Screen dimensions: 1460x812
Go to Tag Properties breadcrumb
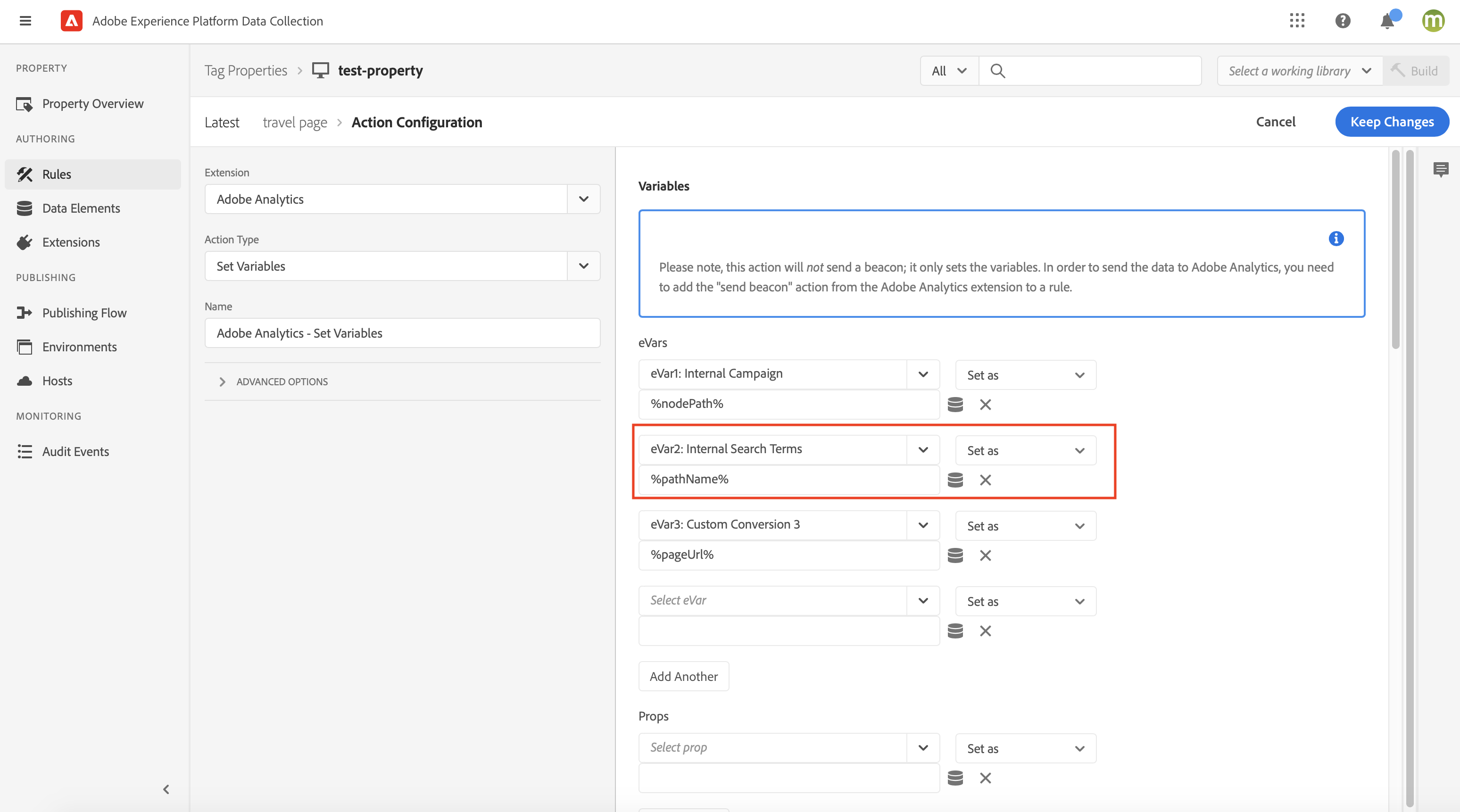(245, 70)
